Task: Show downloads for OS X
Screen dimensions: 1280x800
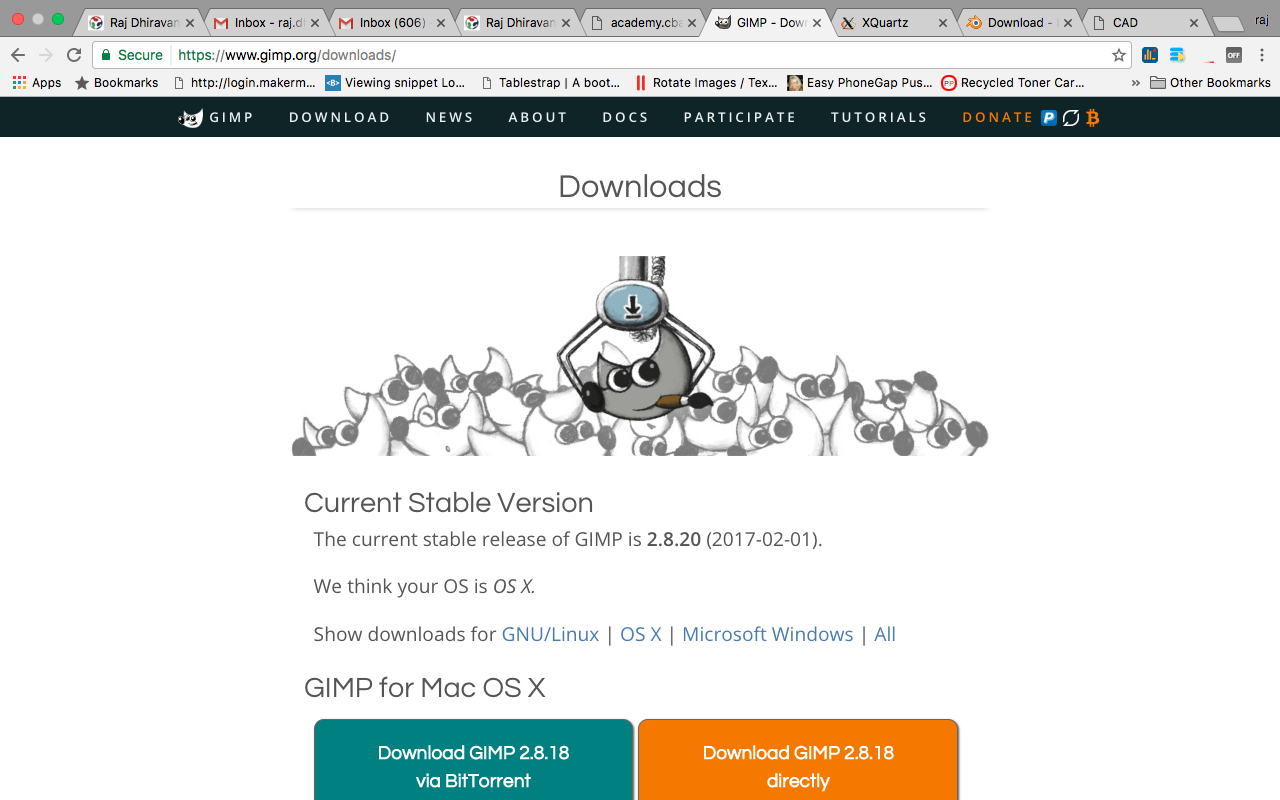Action: 641,634
